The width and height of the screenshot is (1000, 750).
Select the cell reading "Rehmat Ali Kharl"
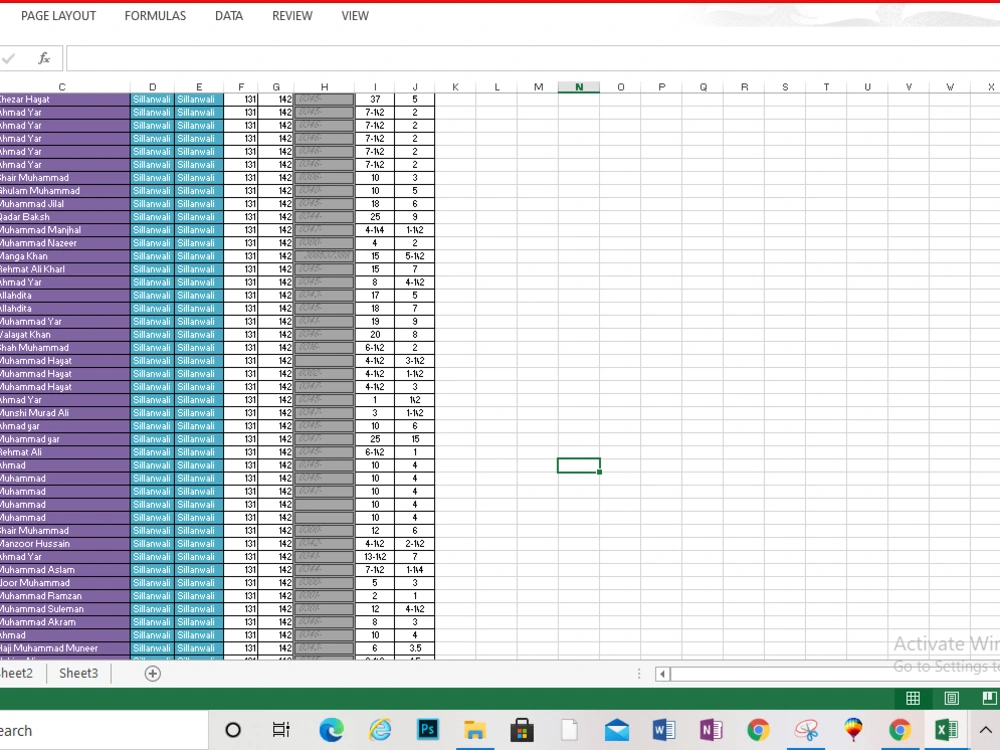point(65,269)
